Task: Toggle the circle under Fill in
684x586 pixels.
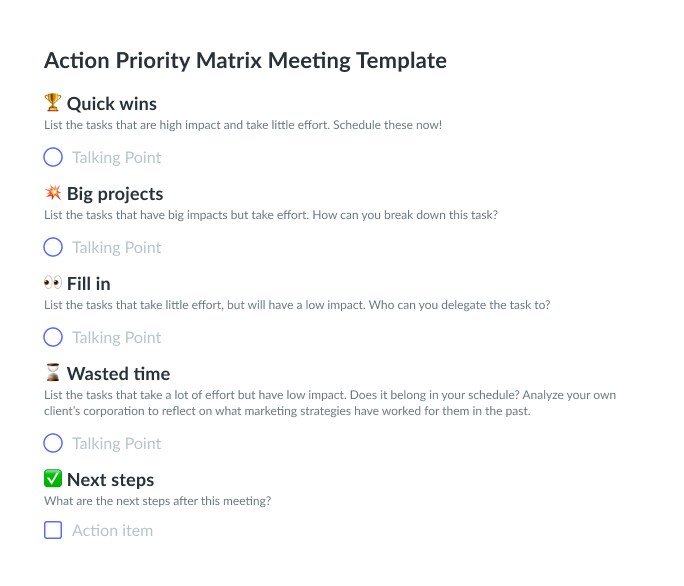Action: pos(53,337)
